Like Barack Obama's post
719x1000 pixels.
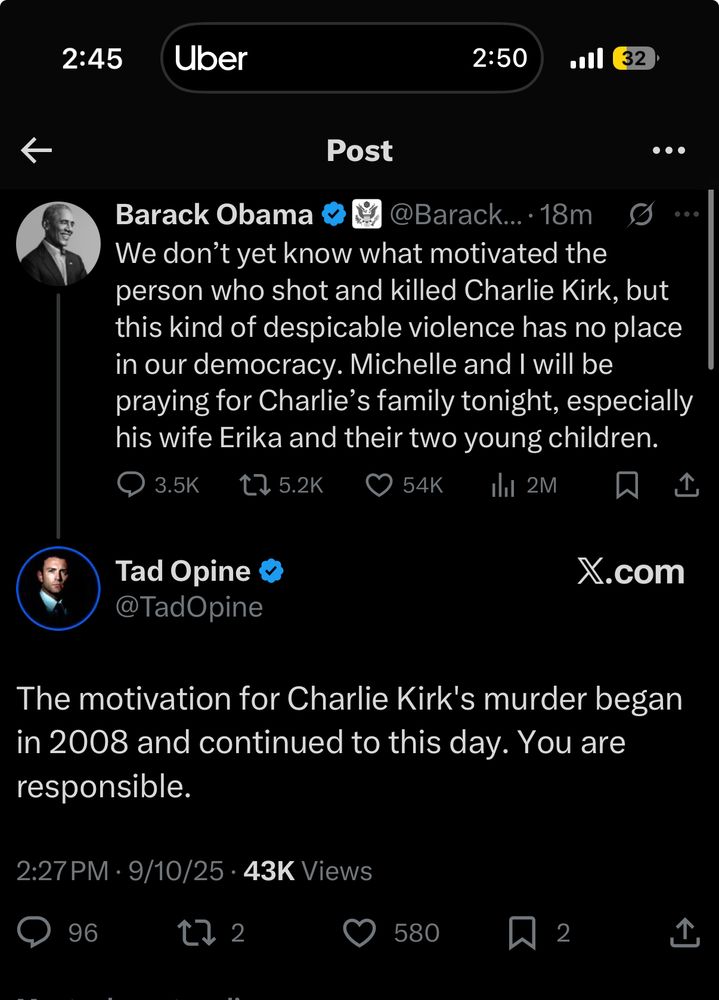coord(378,485)
